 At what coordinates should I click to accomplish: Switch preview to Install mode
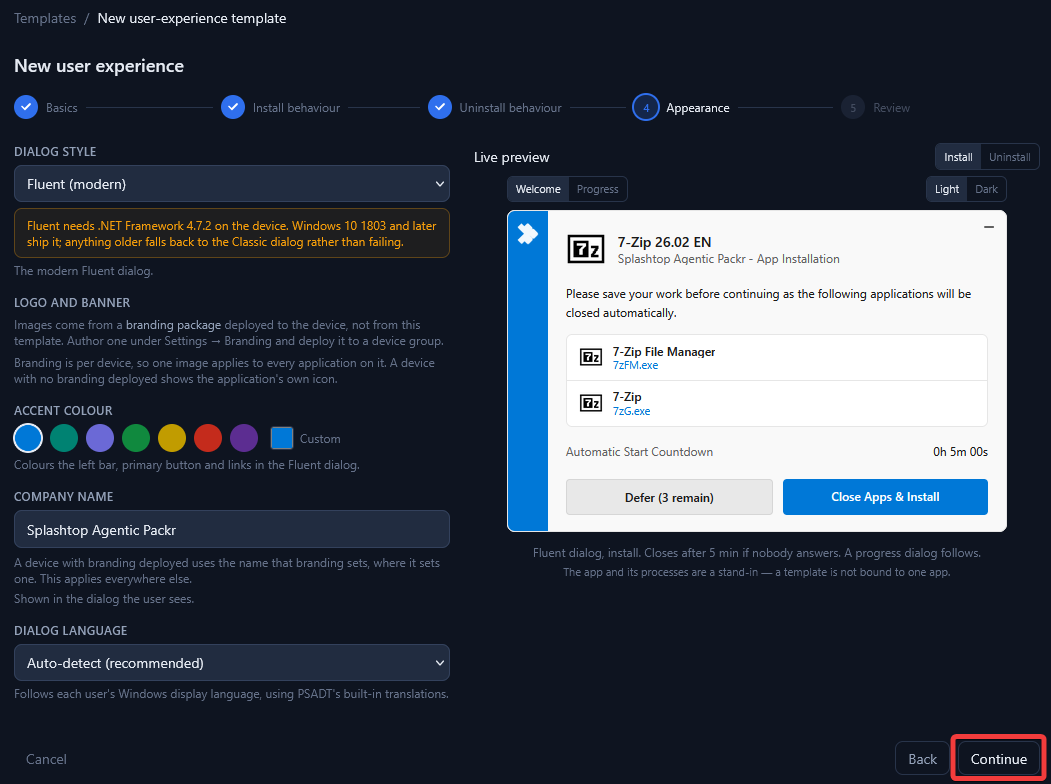coord(958,157)
